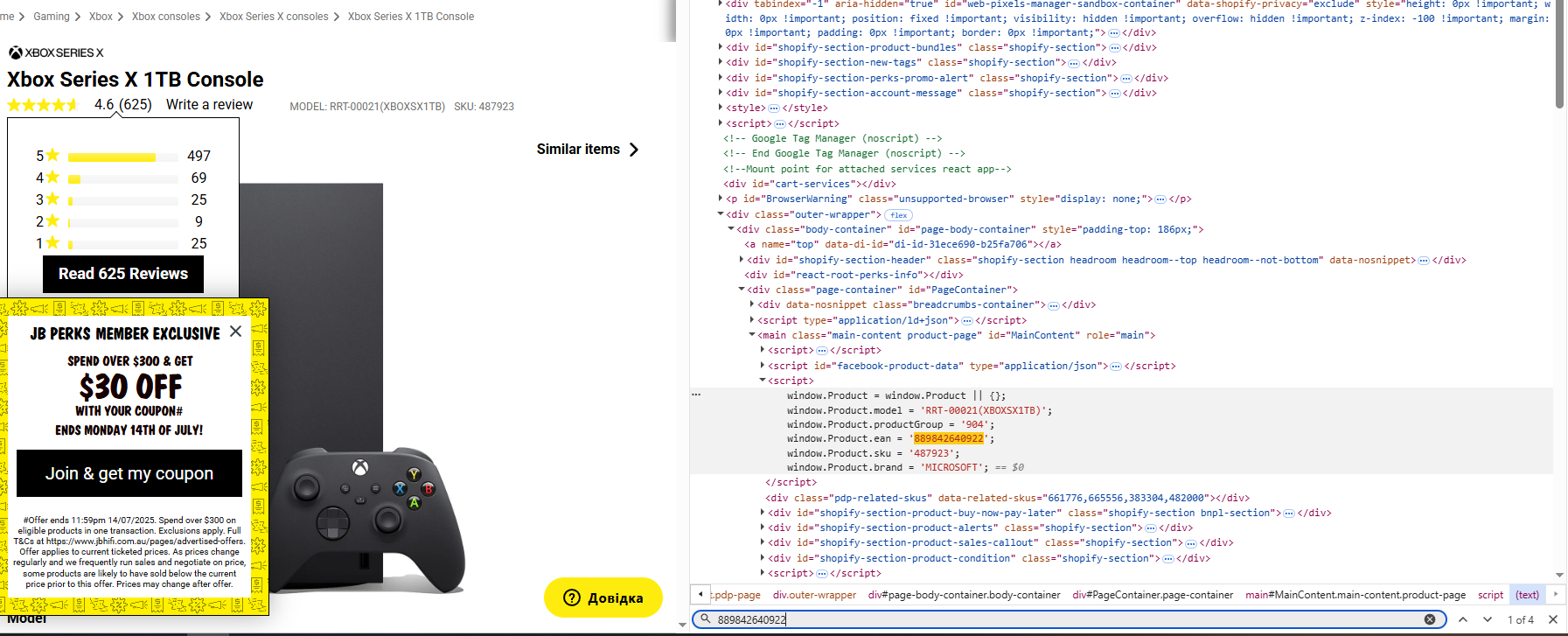Image resolution: width=1568 pixels, height=636 pixels.
Task: Click the Довідка help button
Action: (603, 598)
